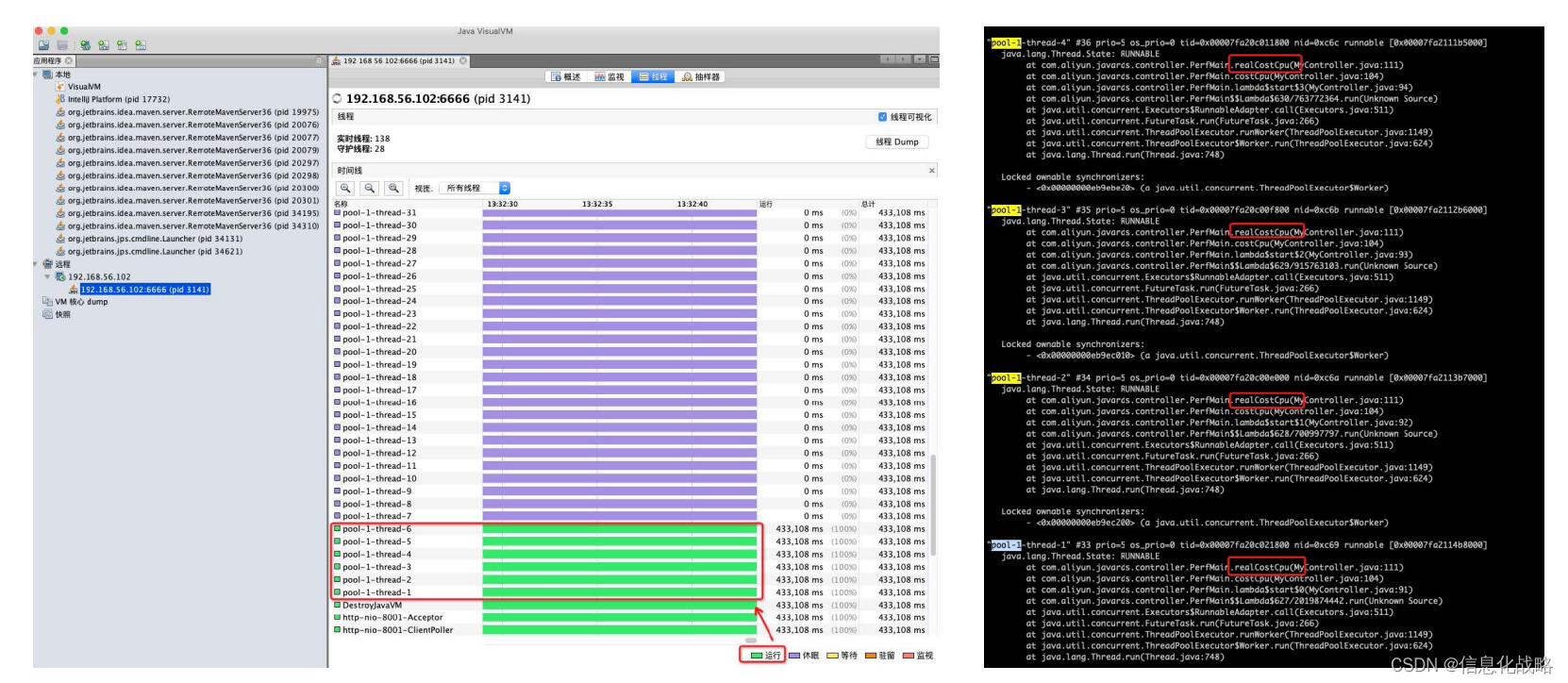Viewport: 1568px width, 683px height.
Task: Click the 13:32:35 timeline time marker
Action: (597, 204)
